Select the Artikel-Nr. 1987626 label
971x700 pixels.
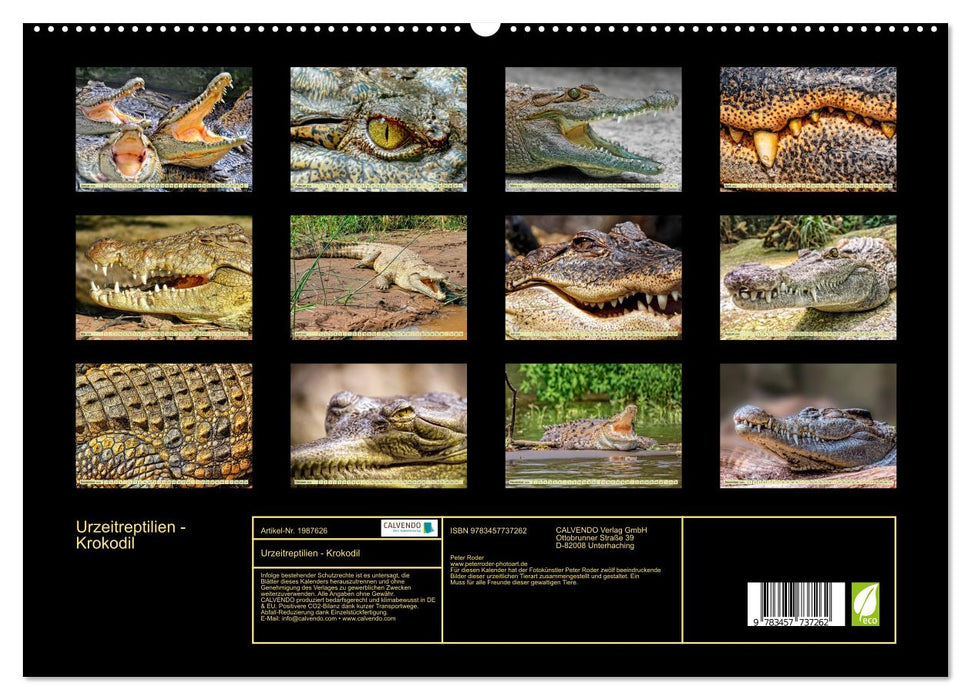[294, 530]
